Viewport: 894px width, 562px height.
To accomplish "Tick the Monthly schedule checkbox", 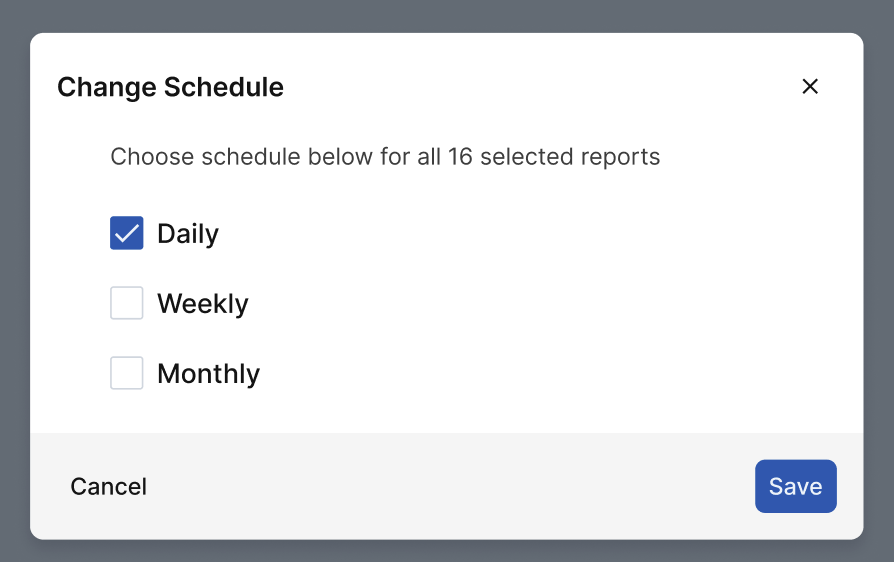I will 127,373.
